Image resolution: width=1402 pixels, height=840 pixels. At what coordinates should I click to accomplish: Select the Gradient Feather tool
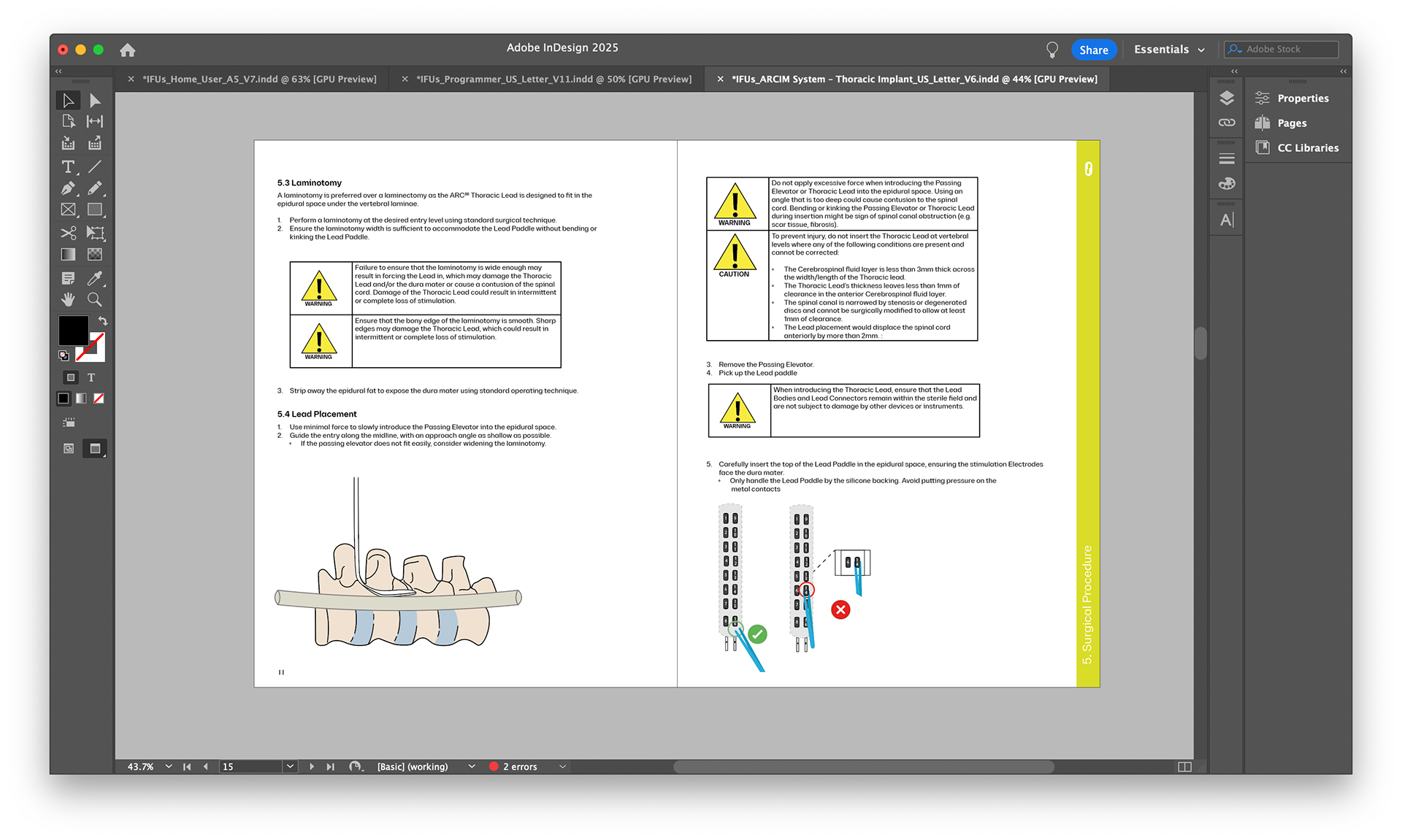pos(95,254)
